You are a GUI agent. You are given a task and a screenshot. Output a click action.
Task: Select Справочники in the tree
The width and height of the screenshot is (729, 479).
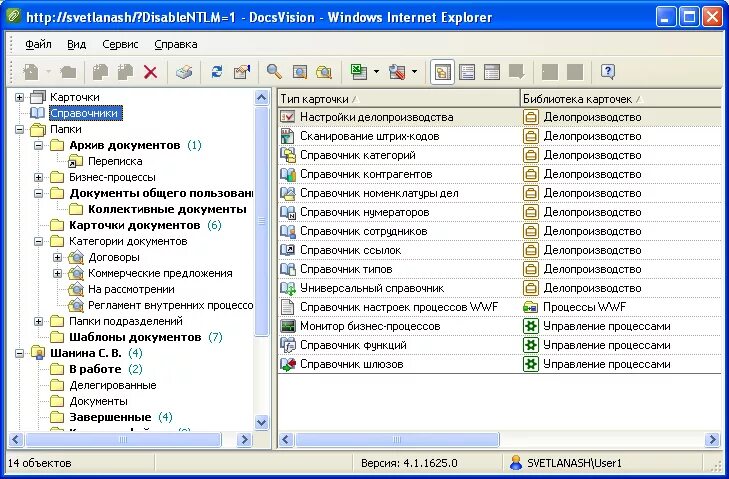tap(84, 113)
